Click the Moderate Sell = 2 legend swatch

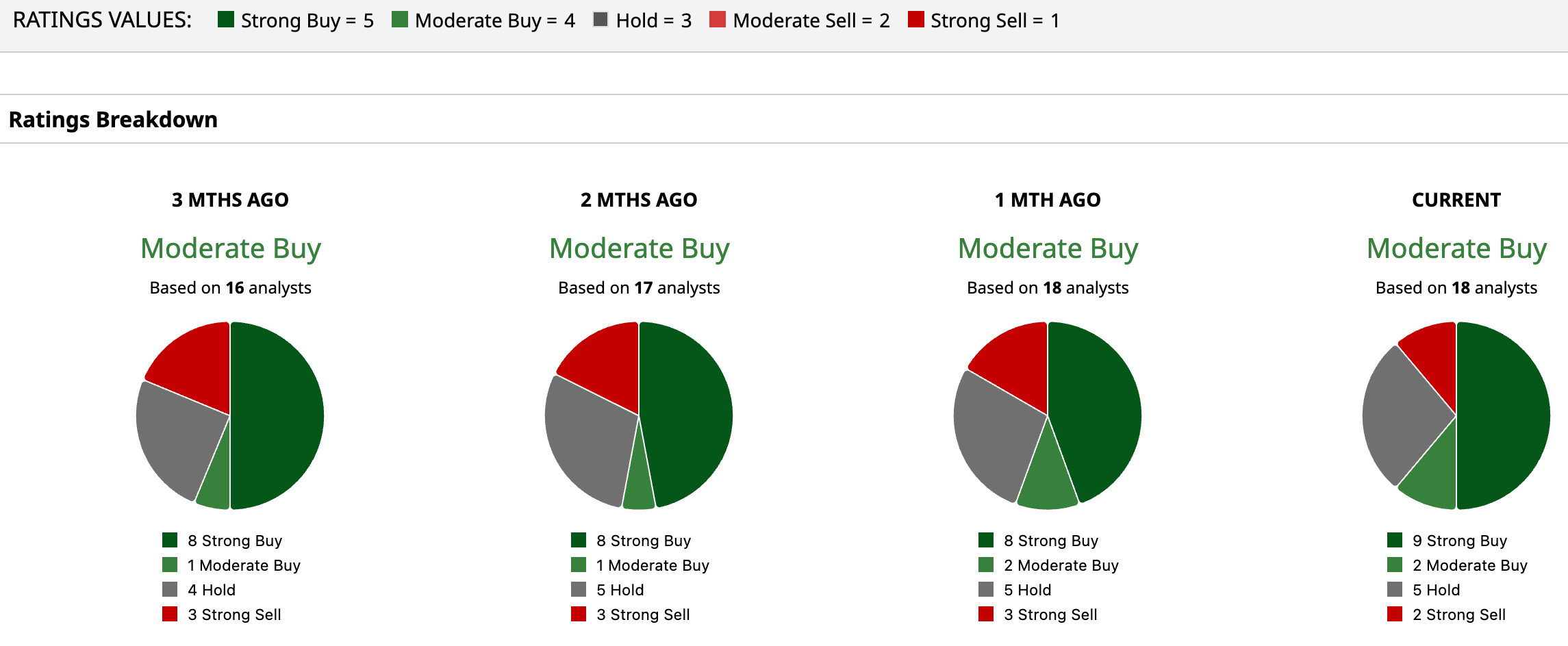718,19
